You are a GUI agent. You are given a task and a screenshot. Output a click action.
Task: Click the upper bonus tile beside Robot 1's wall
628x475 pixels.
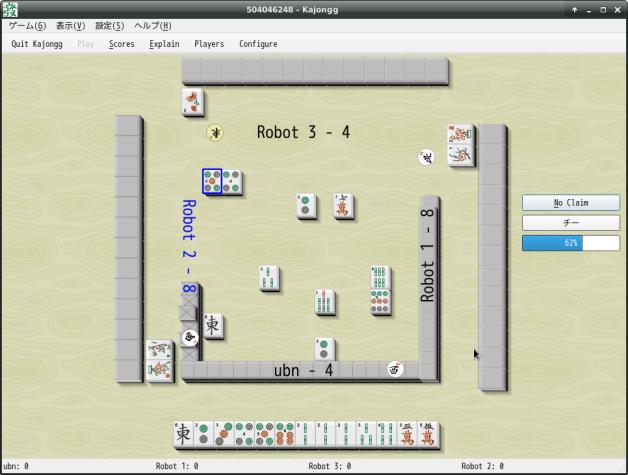click(x=461, y=135)
